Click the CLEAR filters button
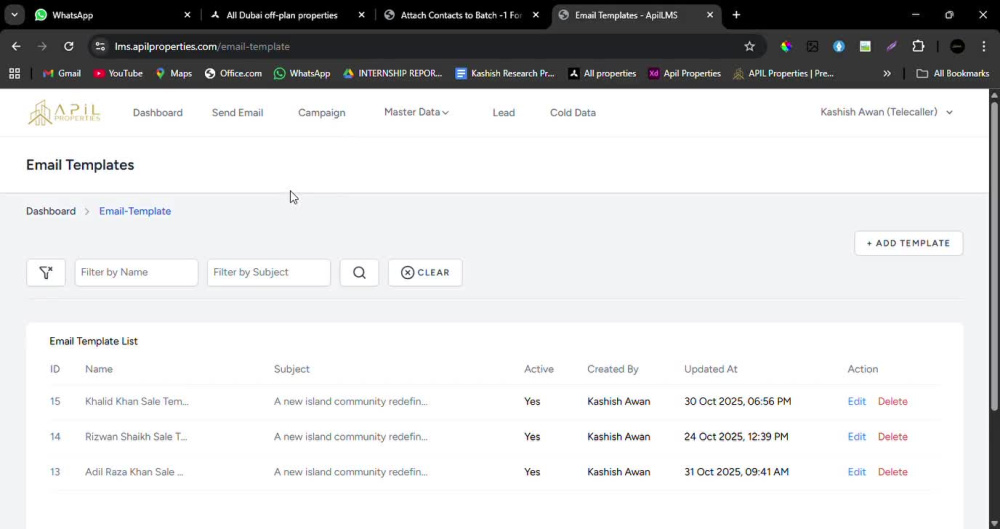Image resolution: width=1000 pixels, height=529 pixels. 425,272
